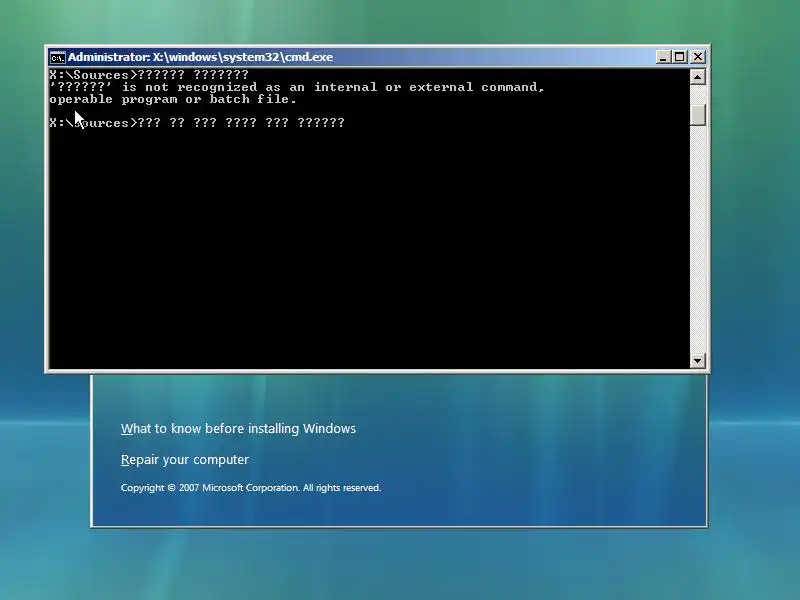Viewport: 800px width, 600px height.
Task: Click the console scrollbar down arrow
Action: tap(697, 361)
